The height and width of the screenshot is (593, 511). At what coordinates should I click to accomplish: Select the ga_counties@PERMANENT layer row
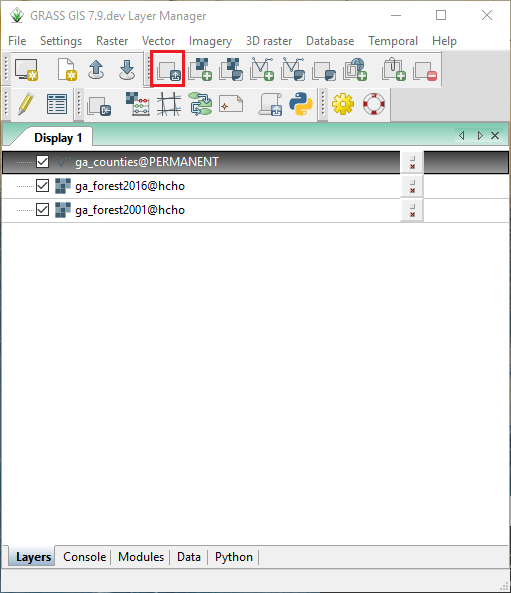(255, 162)
